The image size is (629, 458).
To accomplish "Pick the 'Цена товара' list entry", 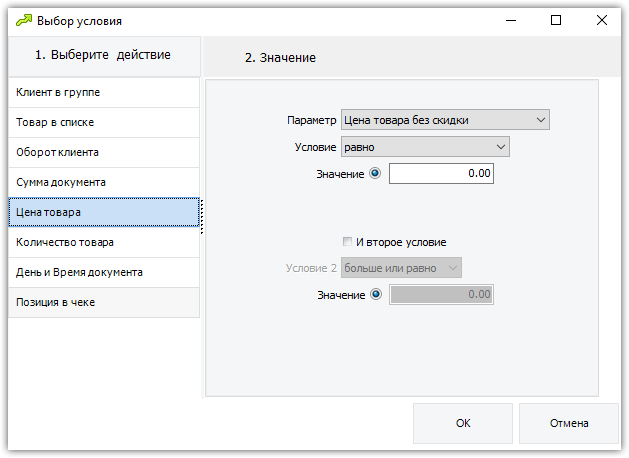I will (104, 212).
